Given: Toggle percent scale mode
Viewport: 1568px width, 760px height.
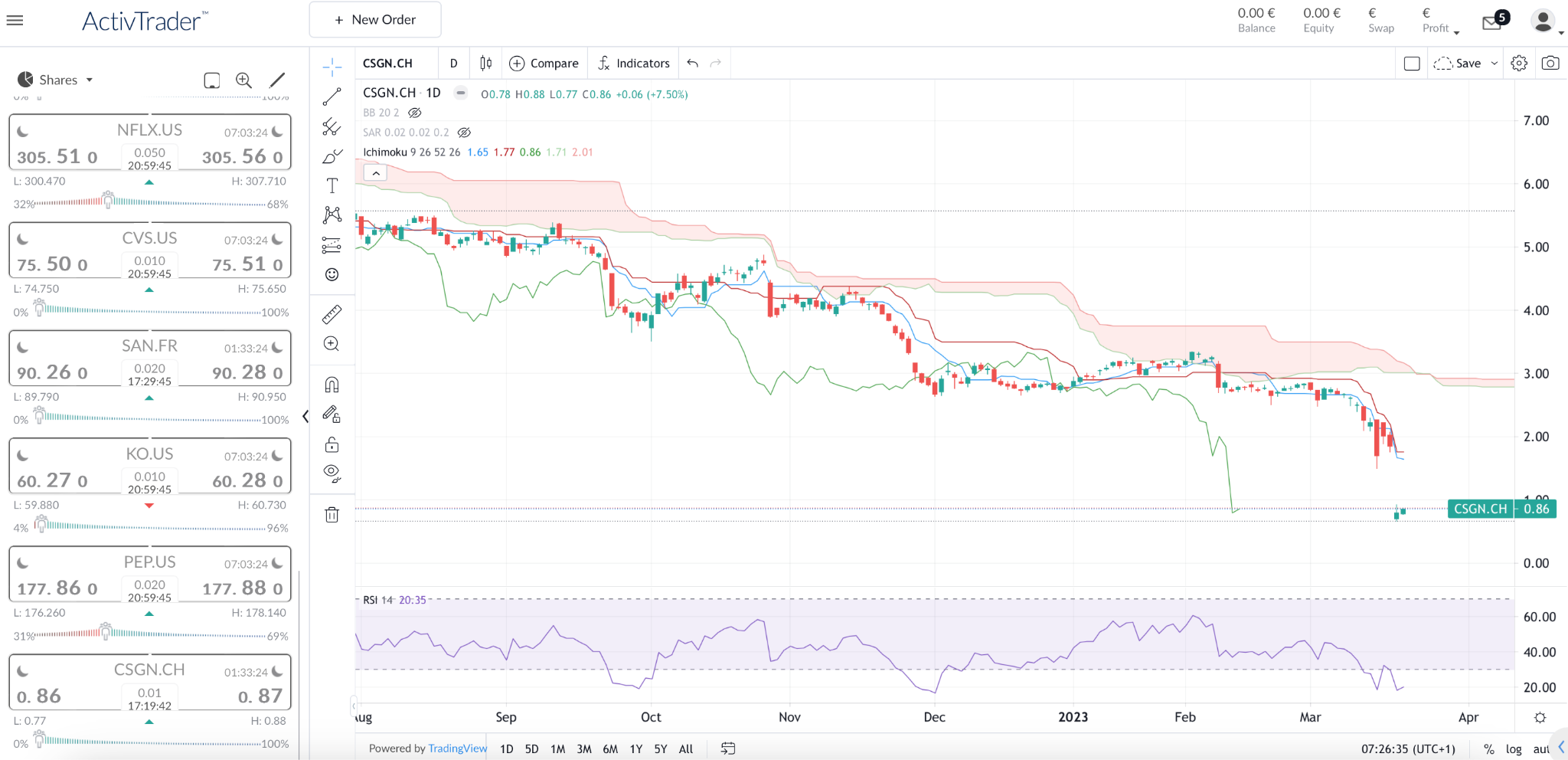Looking at the screenshot, I should (x=1489, y=749).
